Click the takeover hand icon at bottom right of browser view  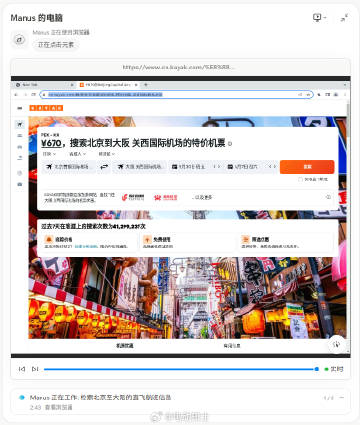(x=337, y=345)
